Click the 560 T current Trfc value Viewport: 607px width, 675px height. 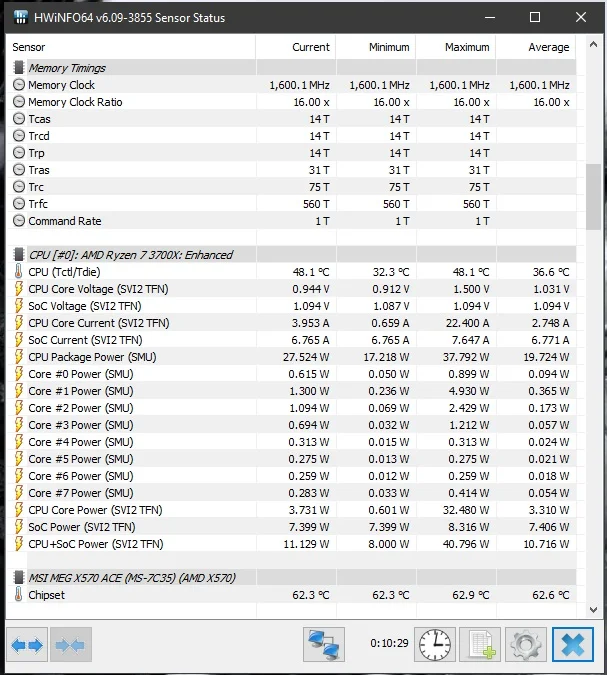tap(316, 204)
